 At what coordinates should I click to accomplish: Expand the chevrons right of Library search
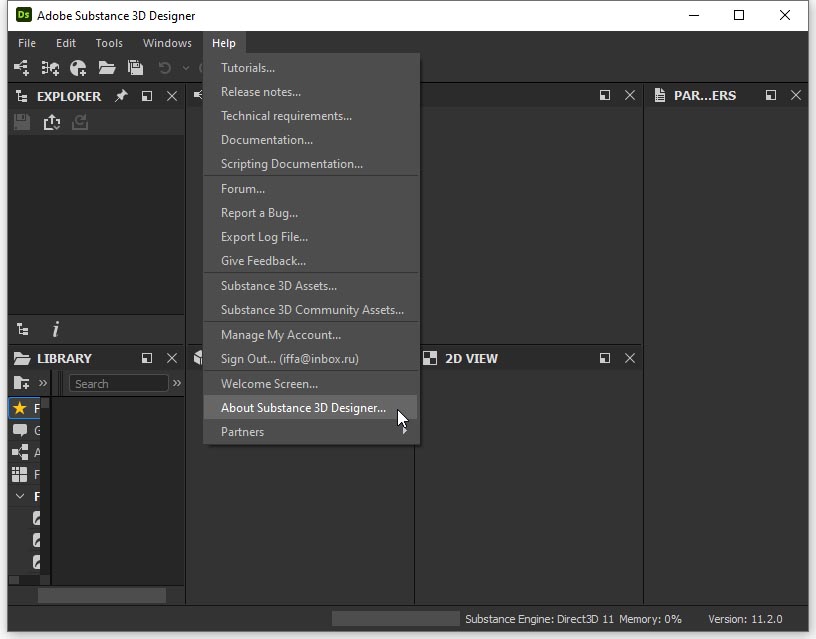[177, 383]
